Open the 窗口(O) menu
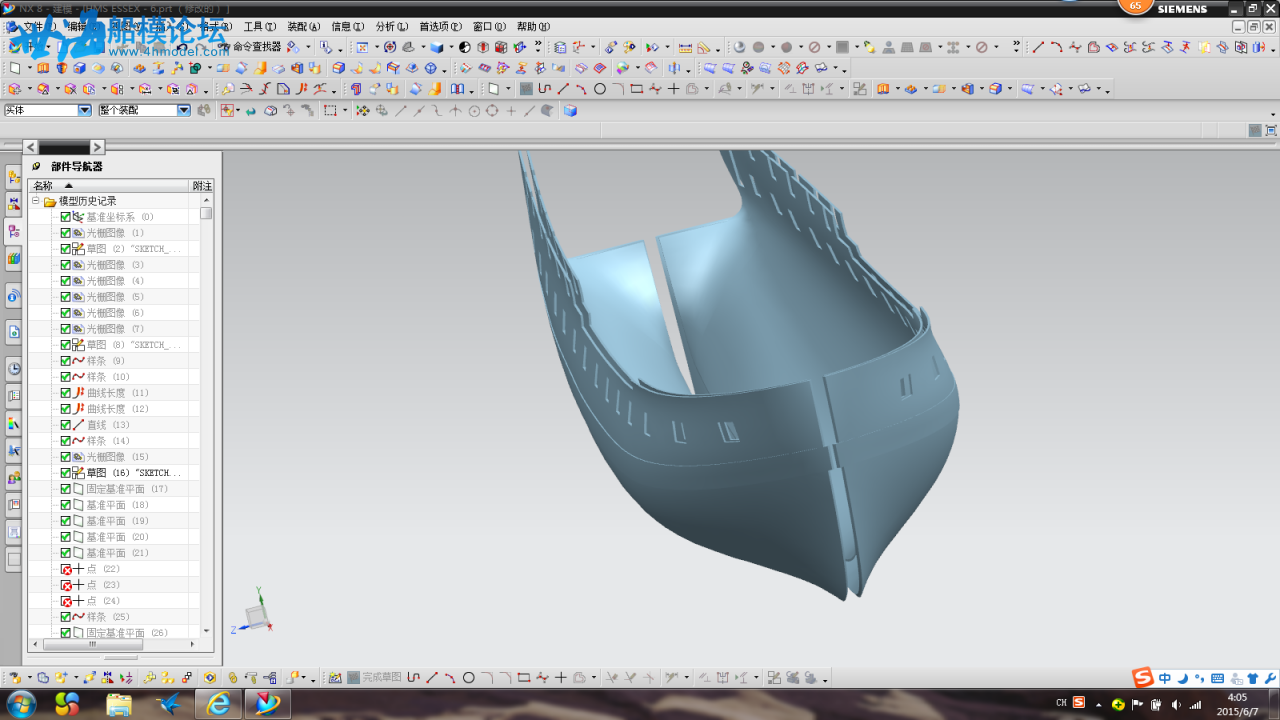Screen dimensions: 1280x720 click(489, 27)
